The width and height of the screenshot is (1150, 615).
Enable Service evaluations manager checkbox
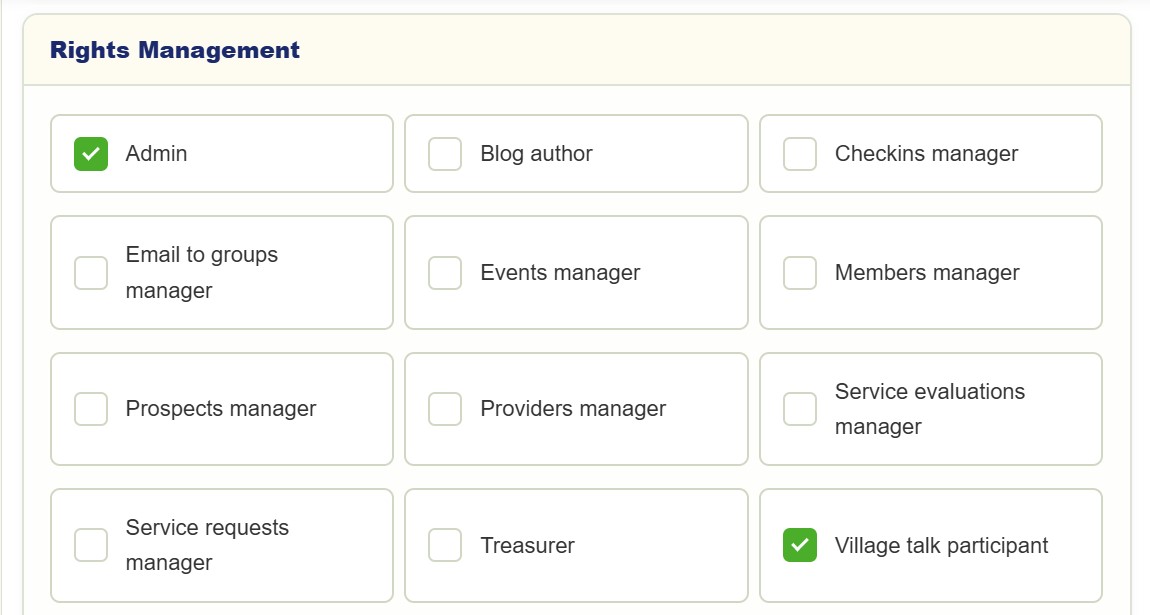tap(800, 409)
